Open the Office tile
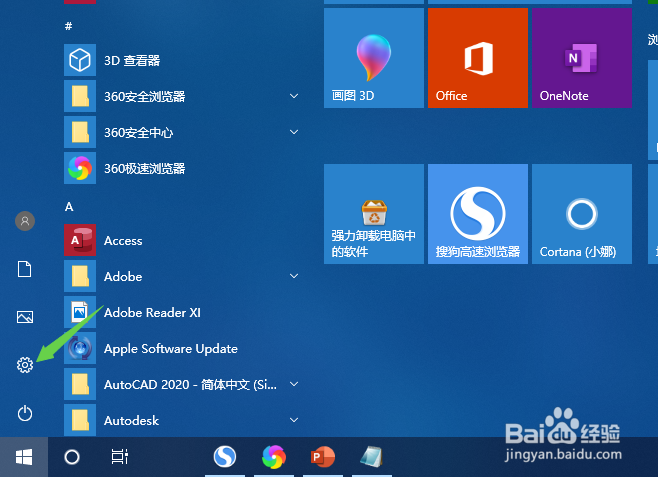Viewport: 658px width, 477px height. coord(478,58)
